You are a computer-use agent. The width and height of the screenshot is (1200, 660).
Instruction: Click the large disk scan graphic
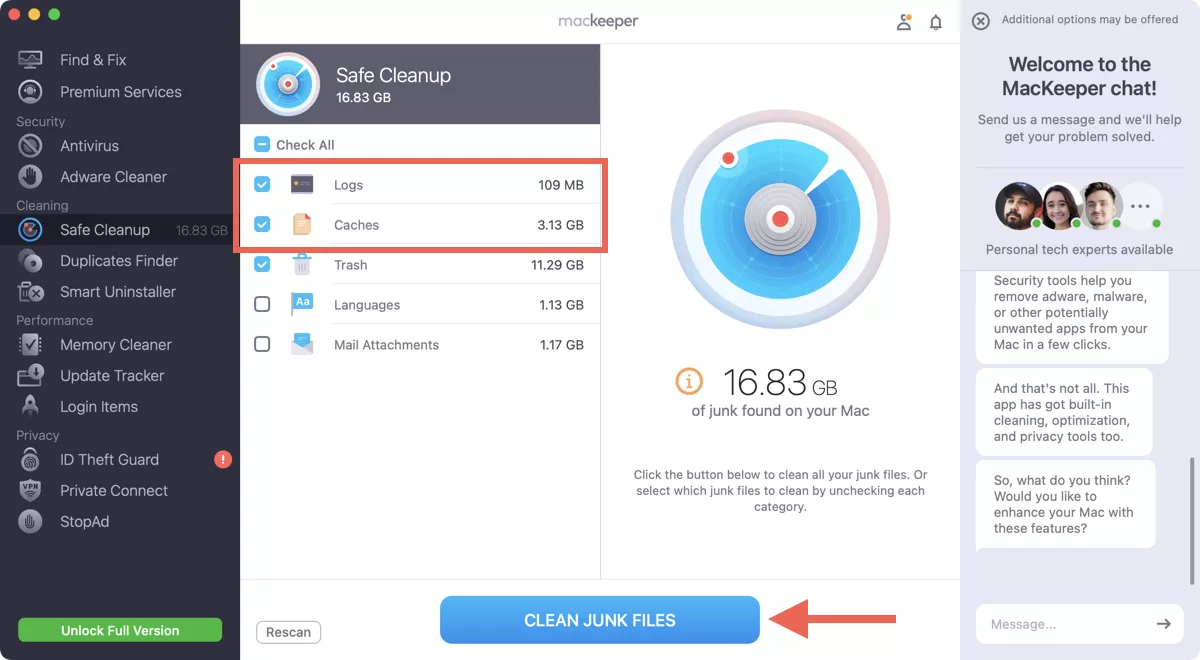pyautogui.click(x=780, y=219)
